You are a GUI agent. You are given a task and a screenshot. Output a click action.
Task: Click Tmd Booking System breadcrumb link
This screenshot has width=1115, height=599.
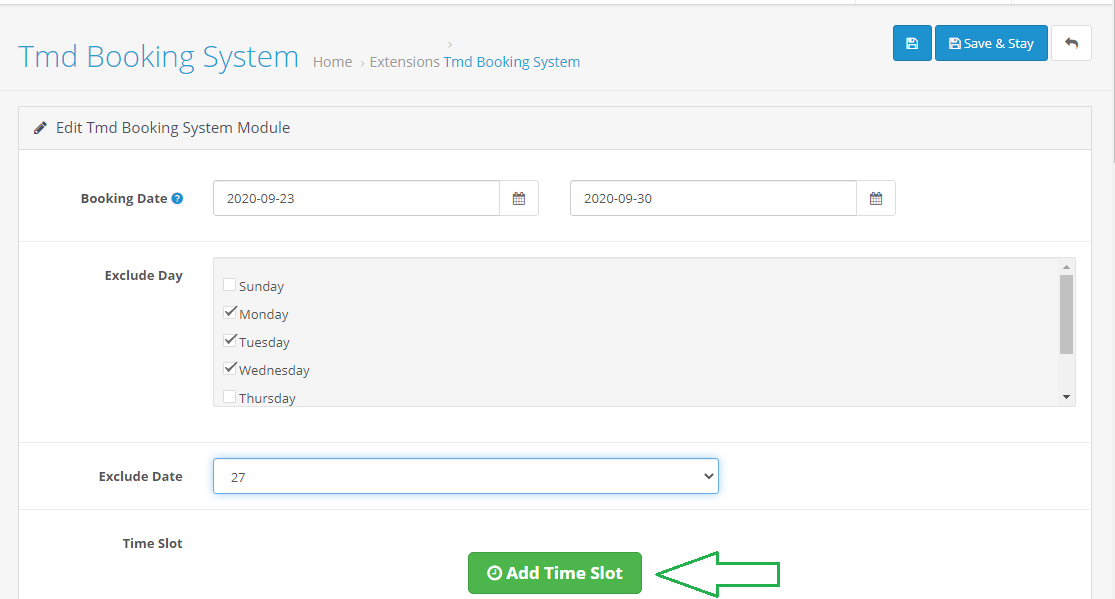pos(512,62)
